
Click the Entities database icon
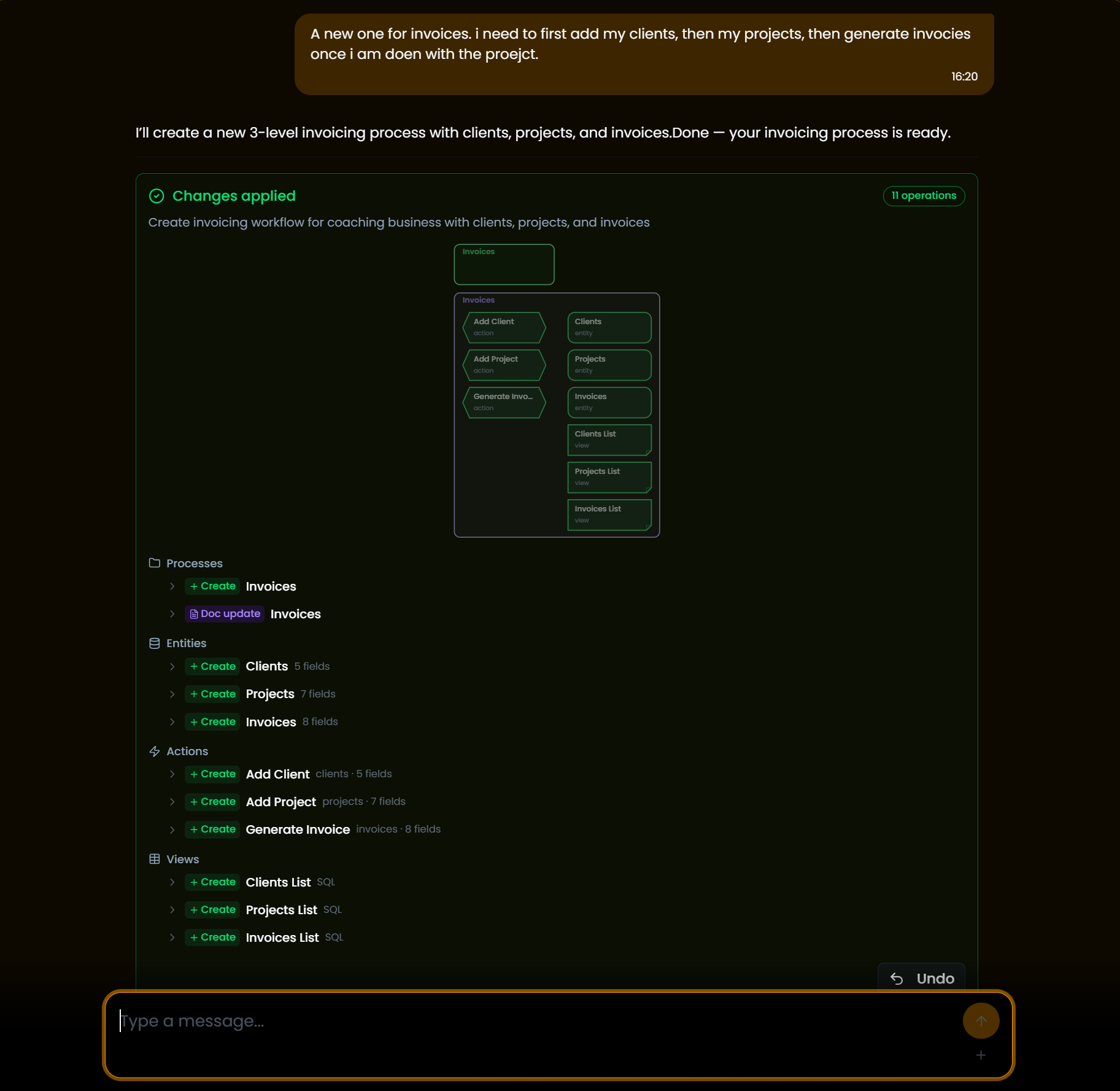point(155,643)
